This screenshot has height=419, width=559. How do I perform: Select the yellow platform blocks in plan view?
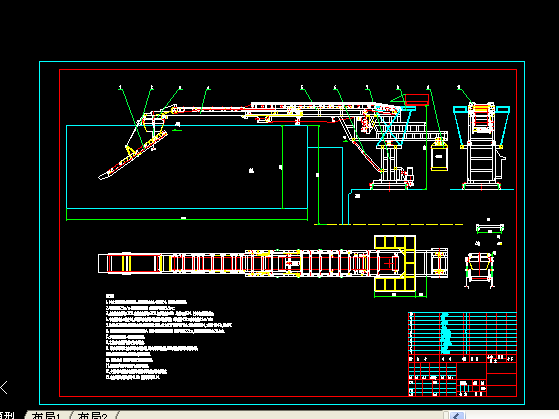395,264
